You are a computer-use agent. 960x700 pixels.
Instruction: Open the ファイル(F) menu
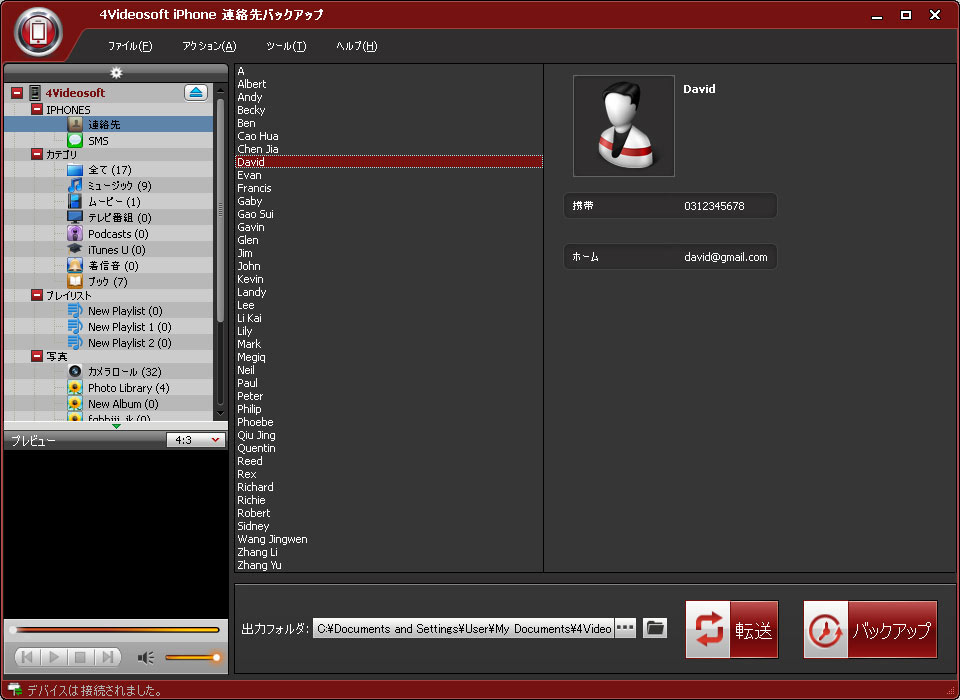tap(130, 46)
